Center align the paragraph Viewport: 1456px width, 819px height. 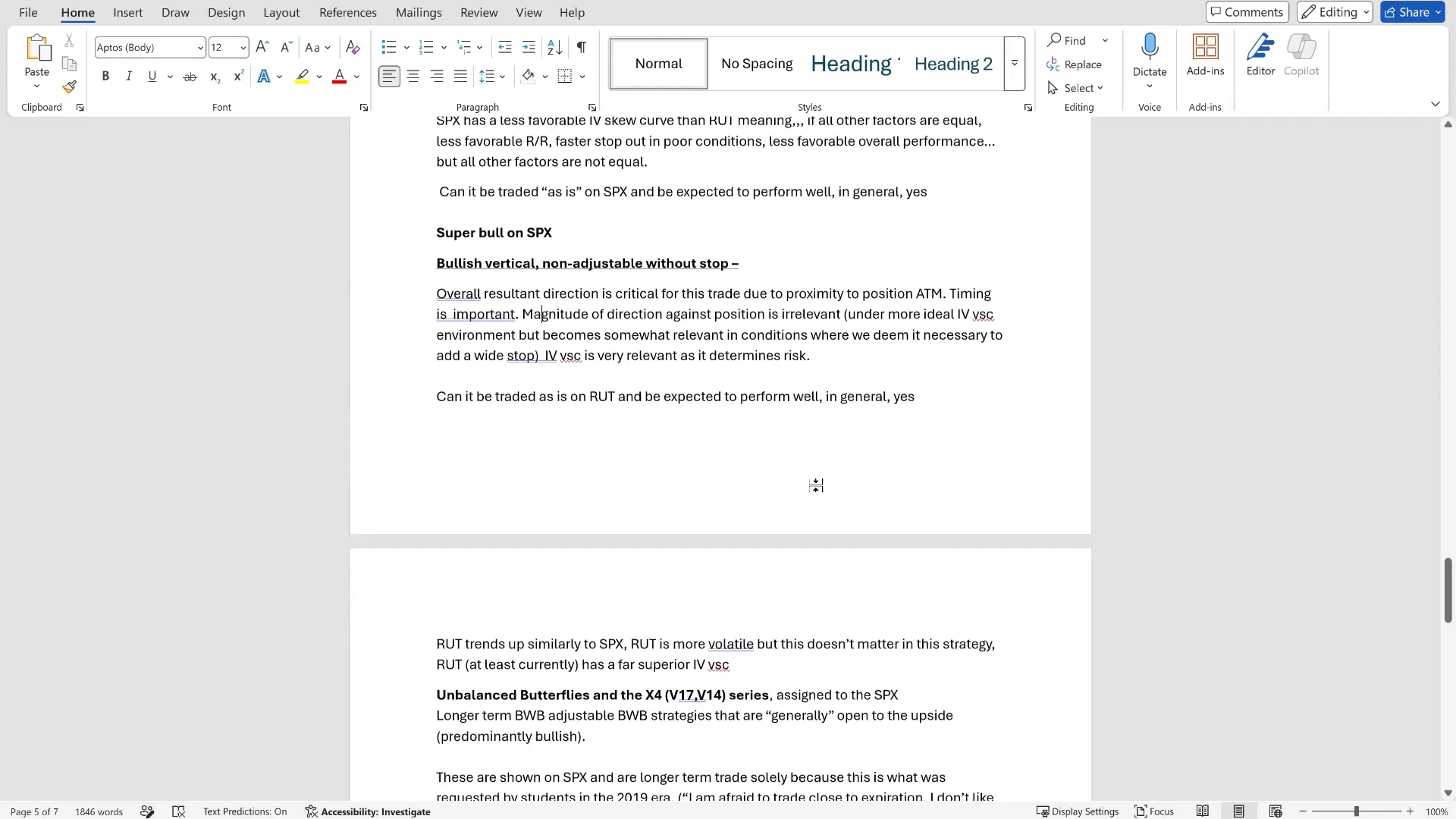point(413,77)
